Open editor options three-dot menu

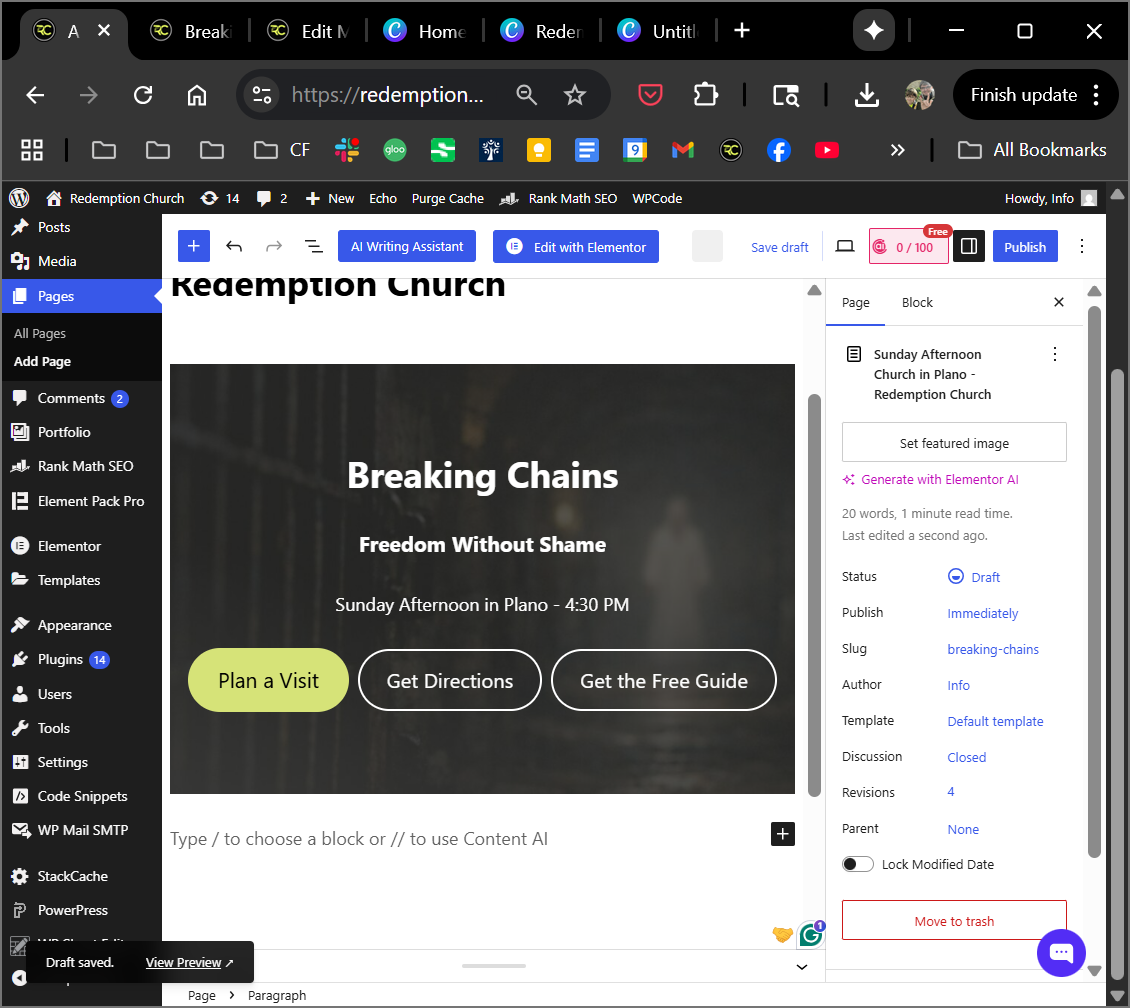[x=1082, y=246]
